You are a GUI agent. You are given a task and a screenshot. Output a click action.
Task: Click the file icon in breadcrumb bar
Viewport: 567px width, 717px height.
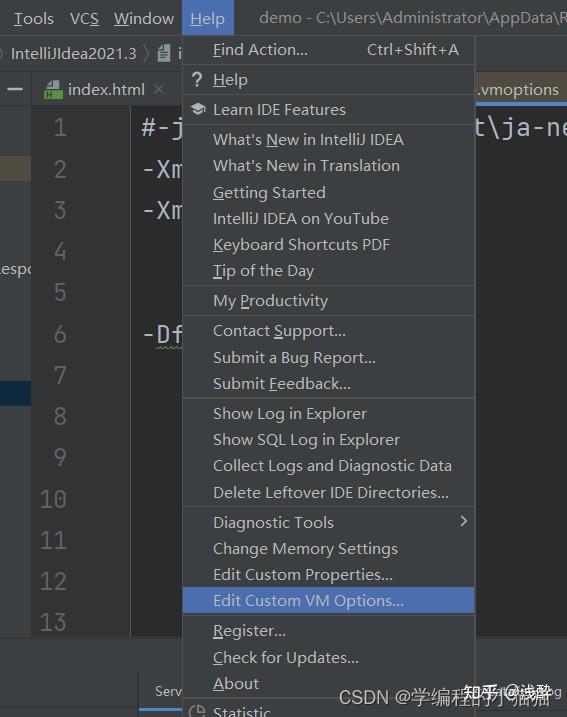tap(164, 54)
